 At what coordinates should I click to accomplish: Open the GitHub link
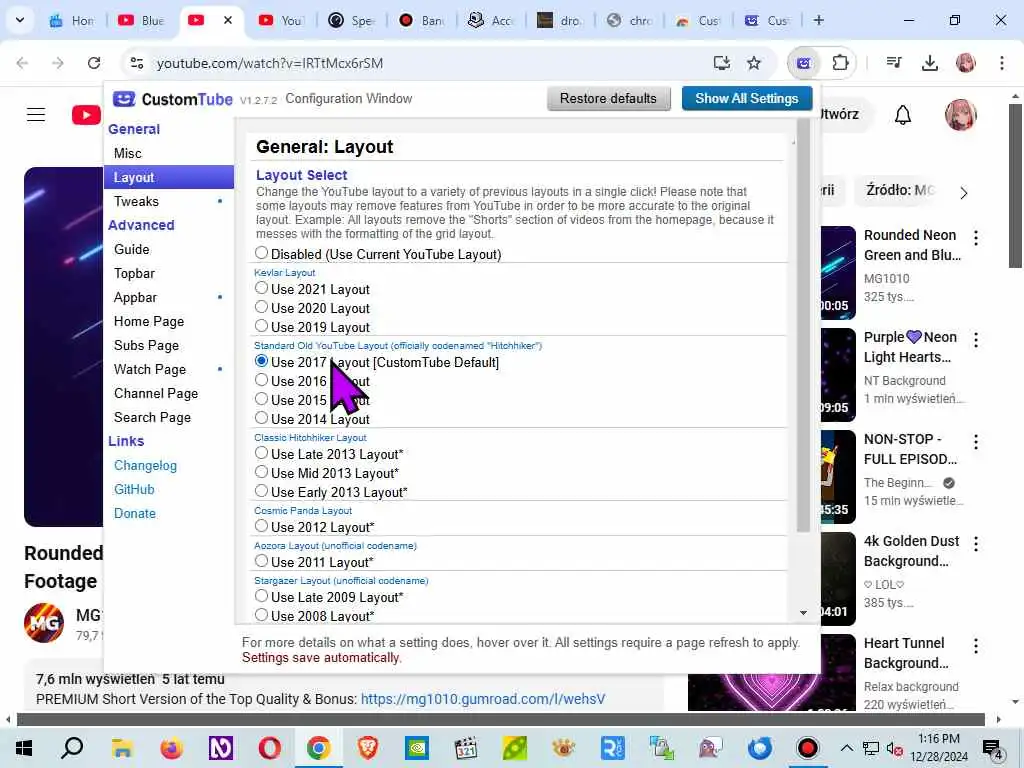(134, 490)
